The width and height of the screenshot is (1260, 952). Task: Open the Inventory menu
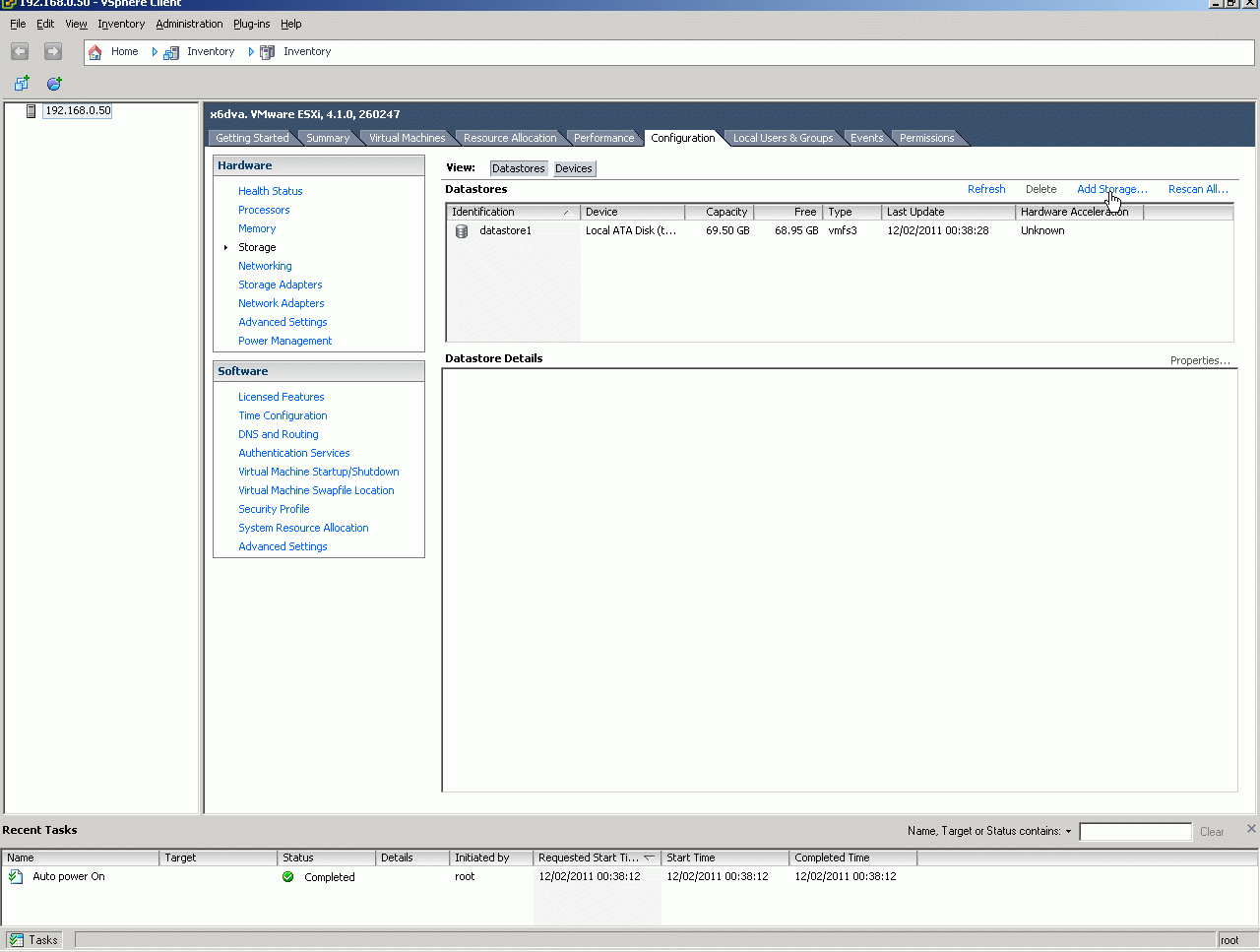pos(121,24)
